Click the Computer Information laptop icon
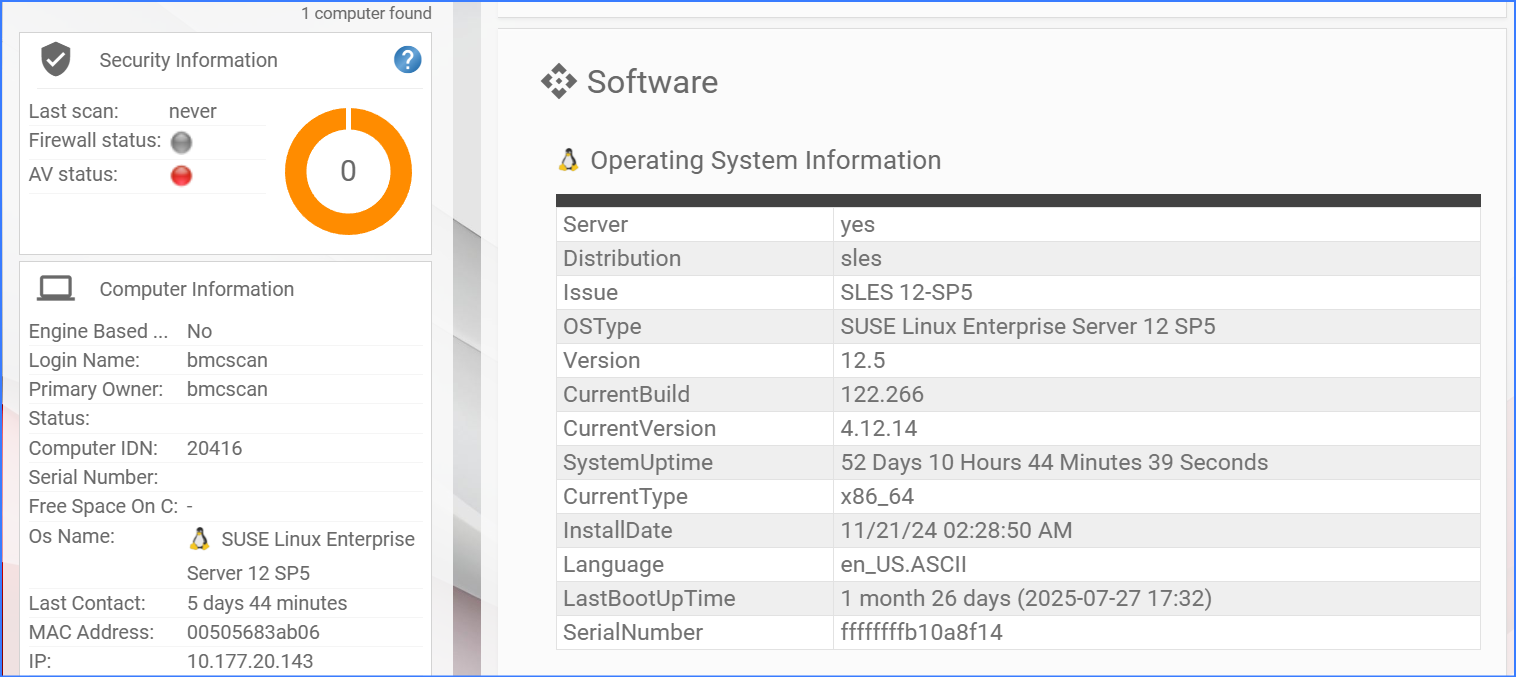1516x677 pixels. tap(56, 289)
